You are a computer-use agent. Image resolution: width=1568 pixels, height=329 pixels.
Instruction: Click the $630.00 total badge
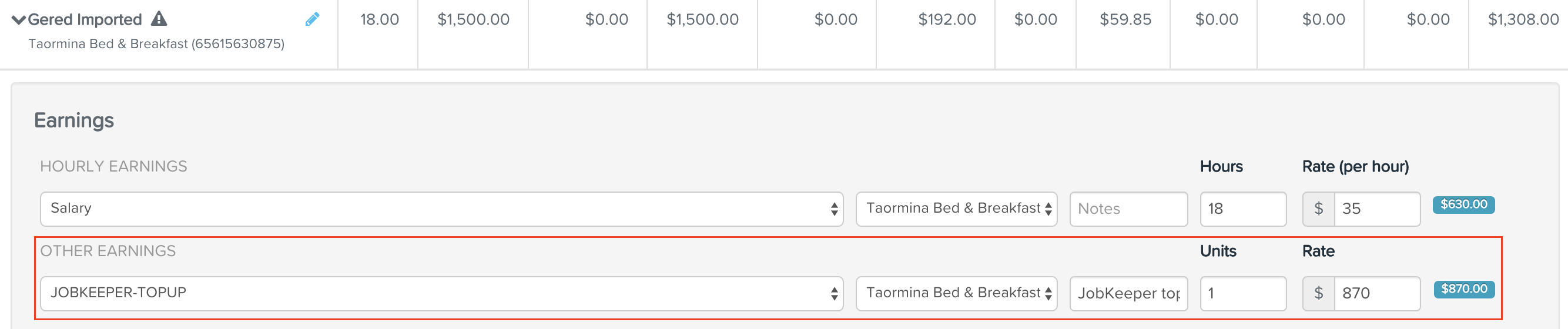(x=1463, y=204)
